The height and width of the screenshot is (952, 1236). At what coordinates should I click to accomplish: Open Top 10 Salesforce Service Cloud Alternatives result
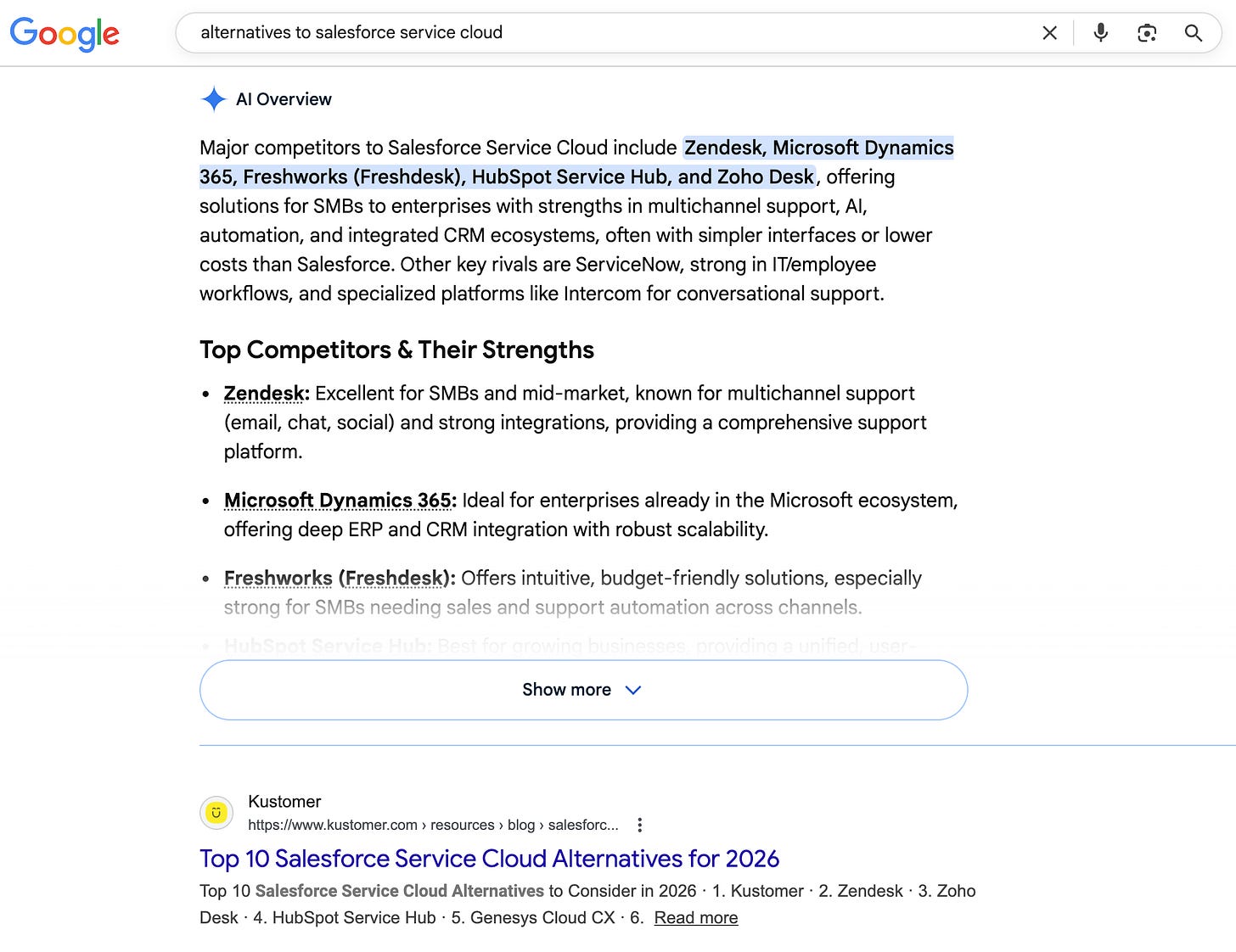489,859
